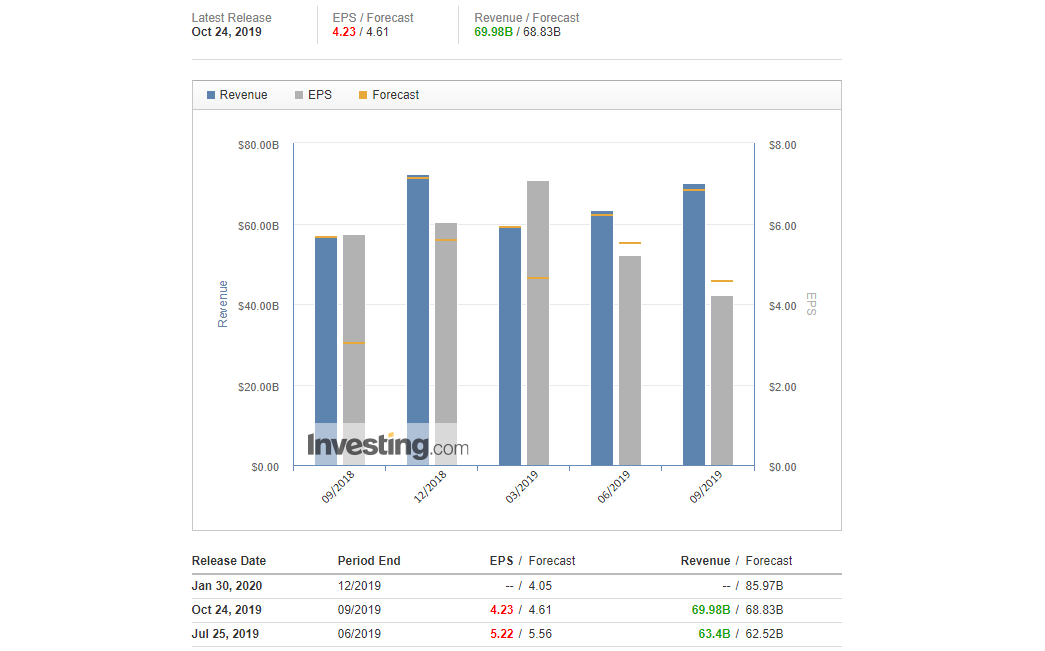Image resolution: width=1045 pixels, height=651 pixels.
Task: Click the Release Date column header
Action: 229,561
